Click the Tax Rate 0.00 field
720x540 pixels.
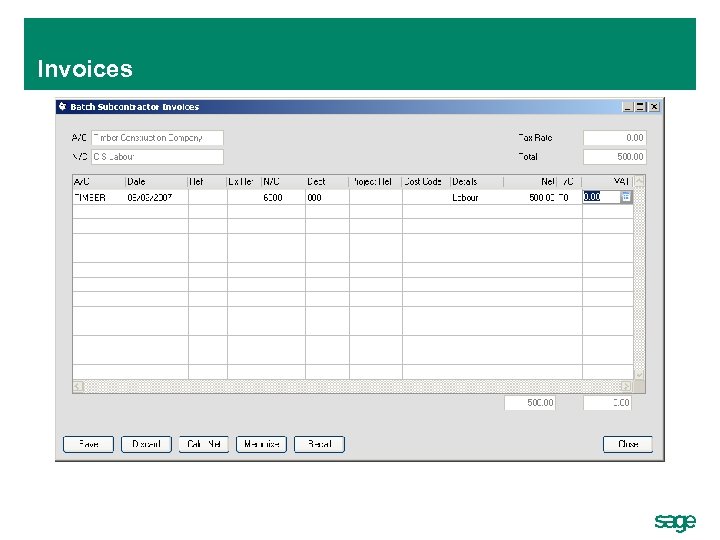[615, 138]
